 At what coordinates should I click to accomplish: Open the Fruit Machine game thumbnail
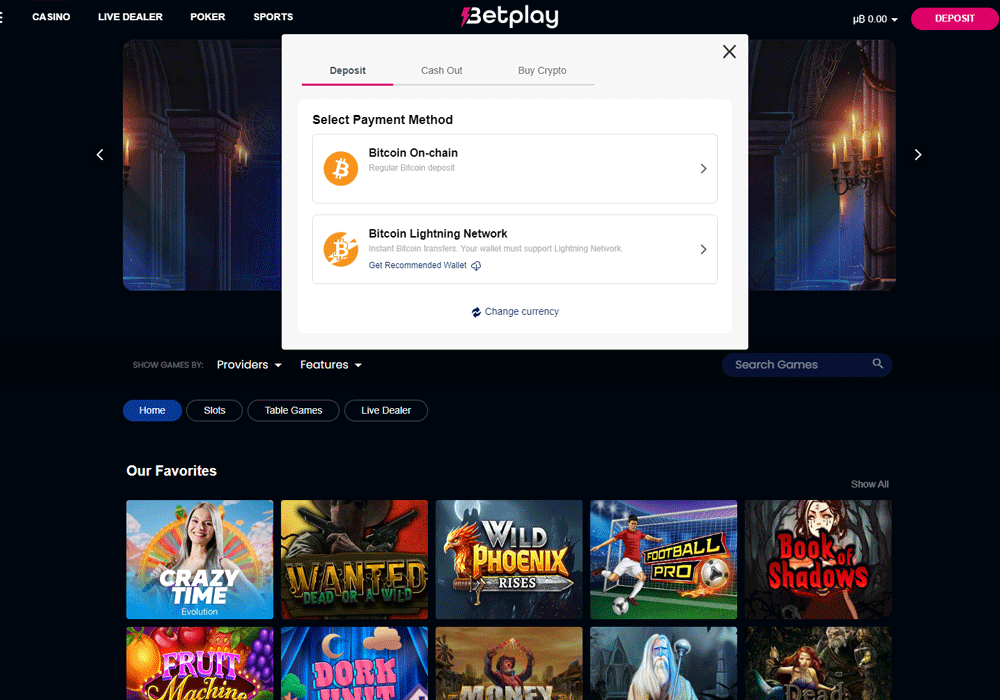(200, 663)
